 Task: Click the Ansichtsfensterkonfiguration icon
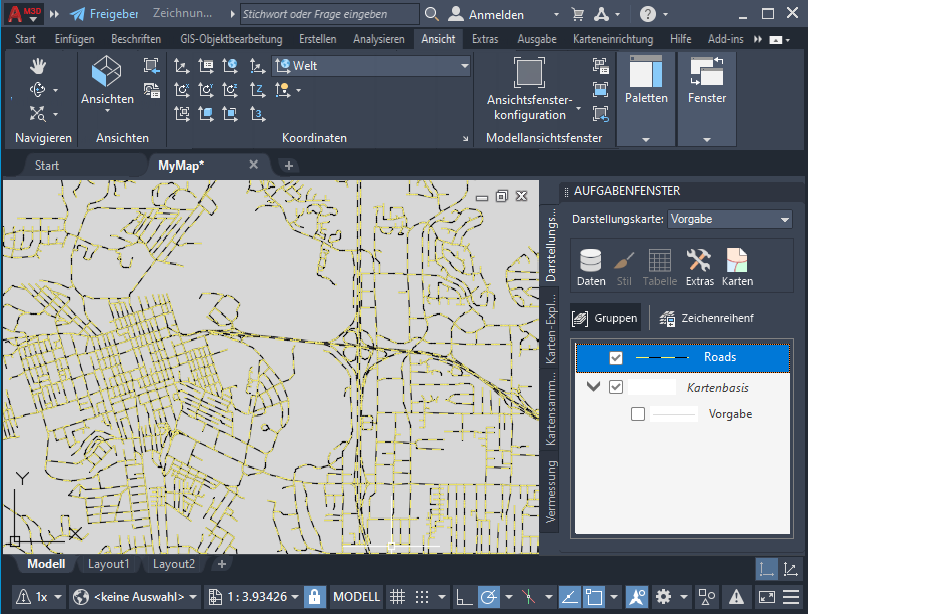click(x=529, y=73)
